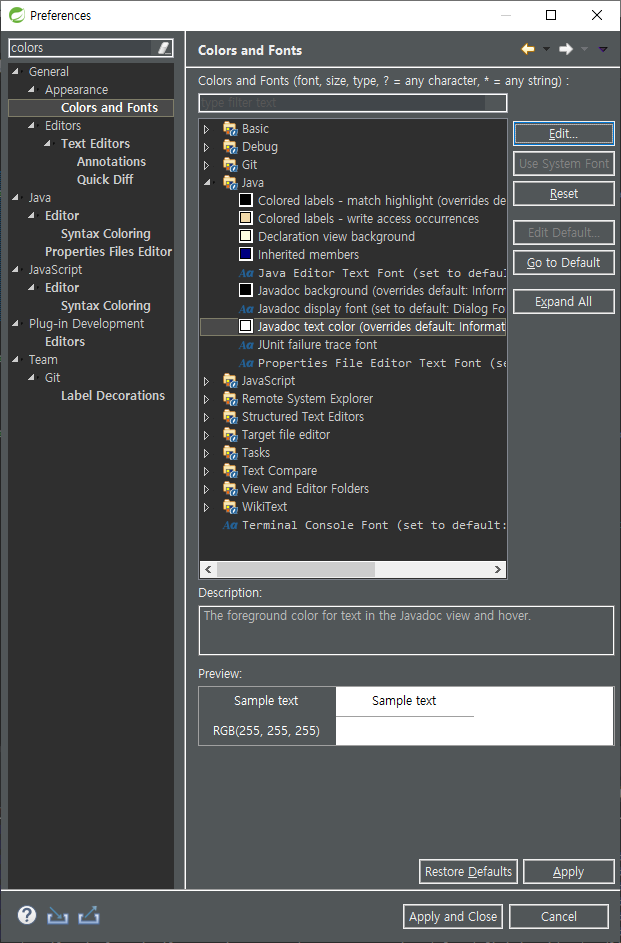Click the Basic category folder icon
Image resolution: width=621 pixels, height=943 pixels.
click(230, 129)
